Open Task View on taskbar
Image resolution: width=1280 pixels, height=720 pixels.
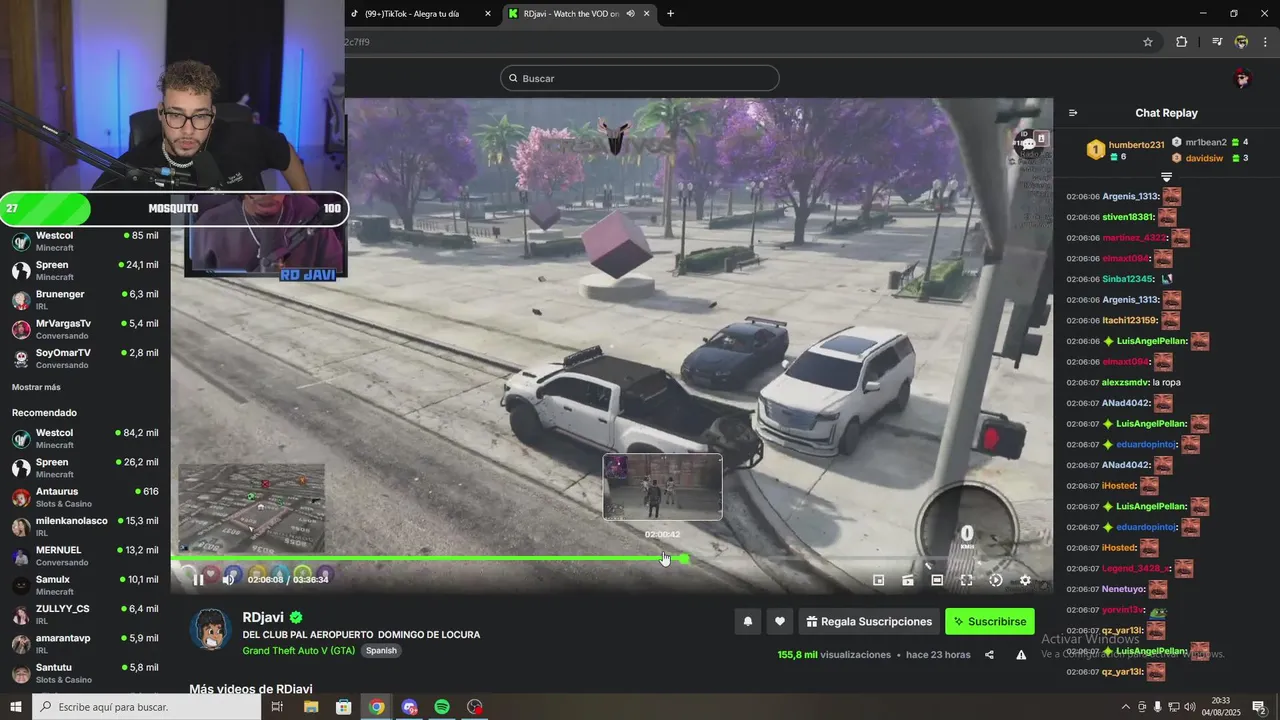[x=278, y=707]
